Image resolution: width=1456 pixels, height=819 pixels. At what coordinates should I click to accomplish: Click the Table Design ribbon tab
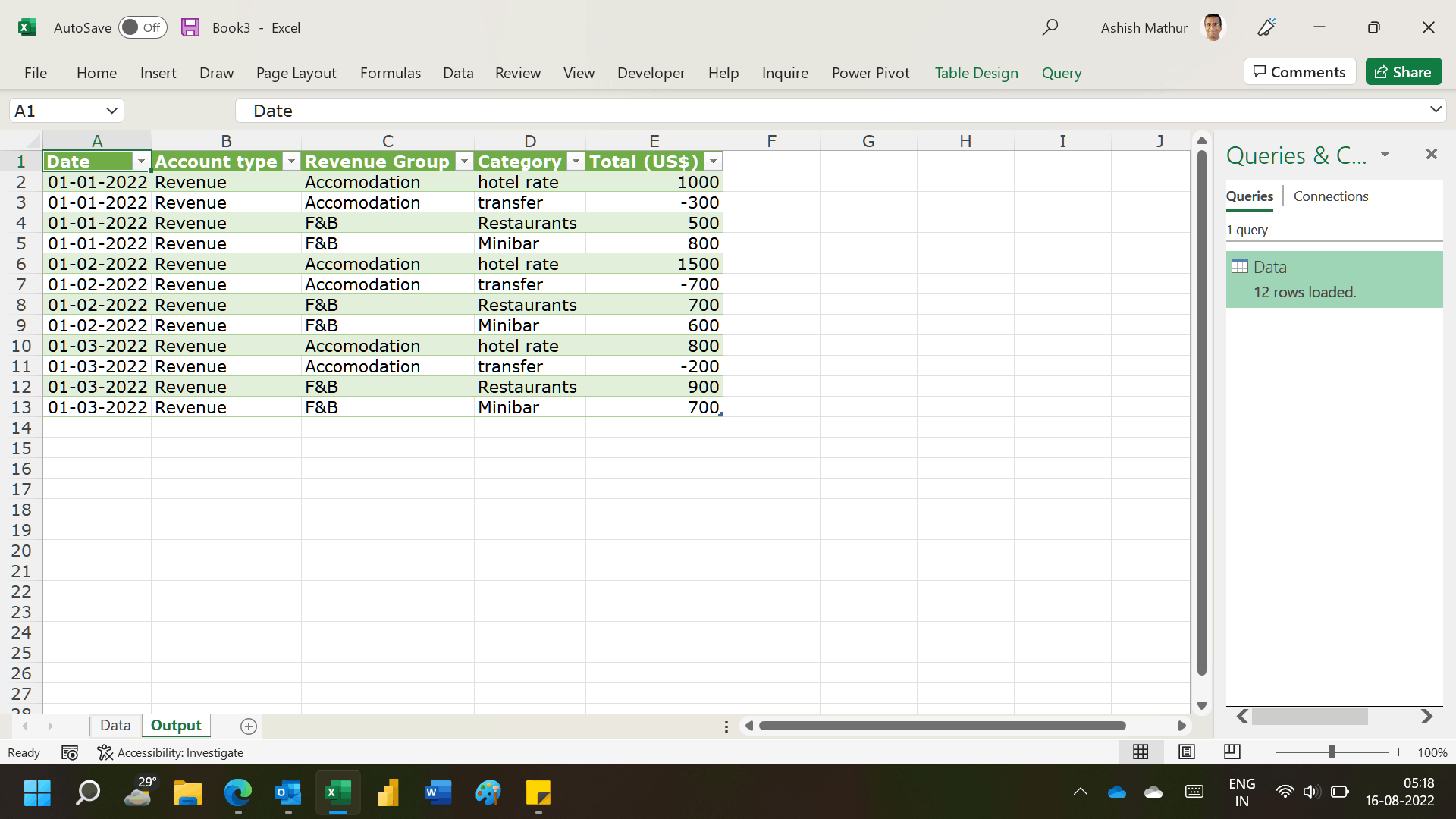click(976, 72)
